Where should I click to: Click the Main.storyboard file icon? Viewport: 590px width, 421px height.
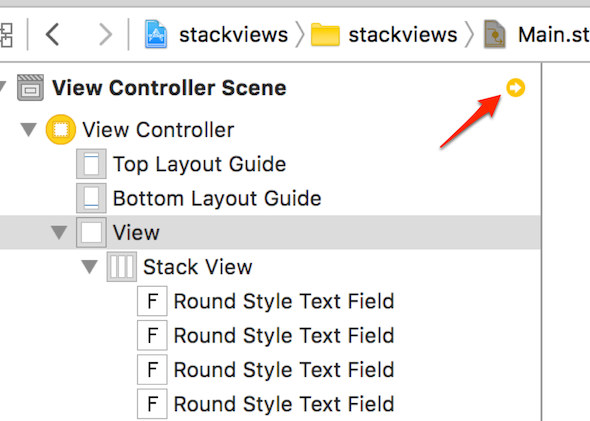[x=494, y=35]
